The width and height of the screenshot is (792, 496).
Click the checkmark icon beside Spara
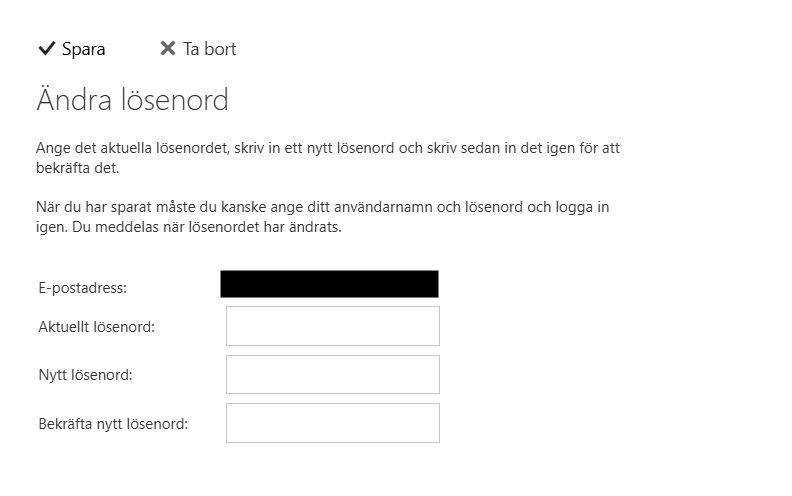tap(46, 48)
